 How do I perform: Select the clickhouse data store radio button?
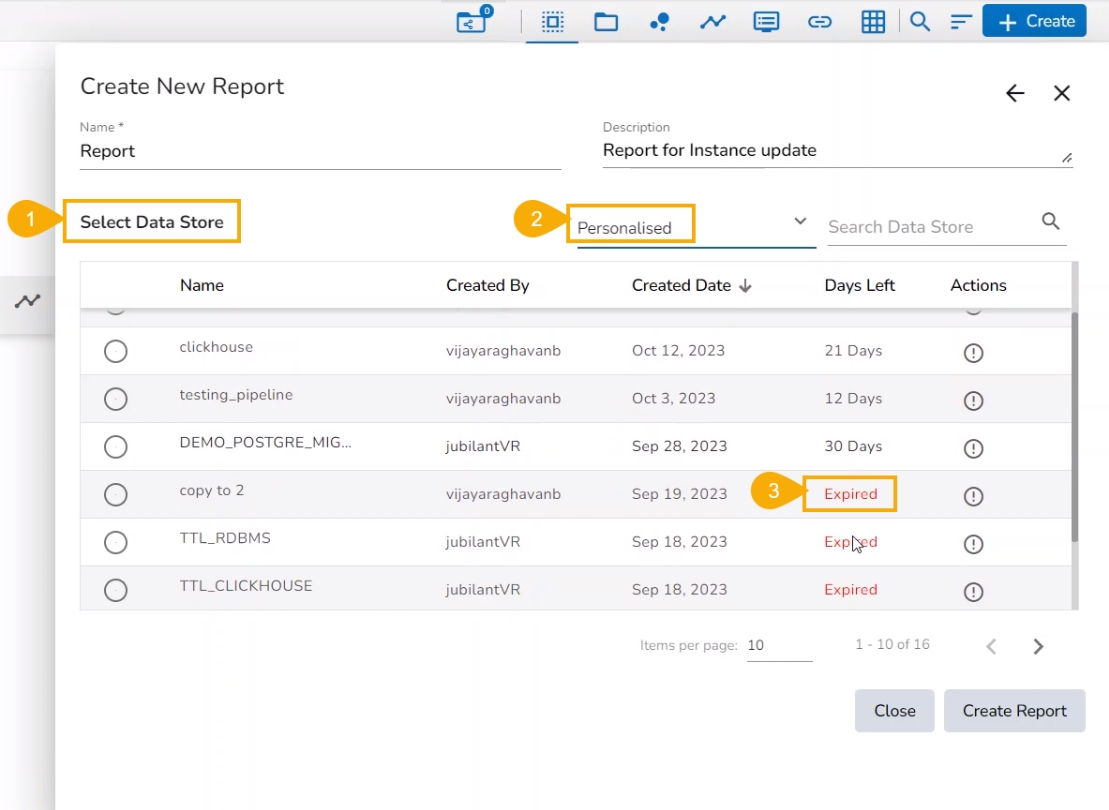pyautogui.click(x=116, y=351)
